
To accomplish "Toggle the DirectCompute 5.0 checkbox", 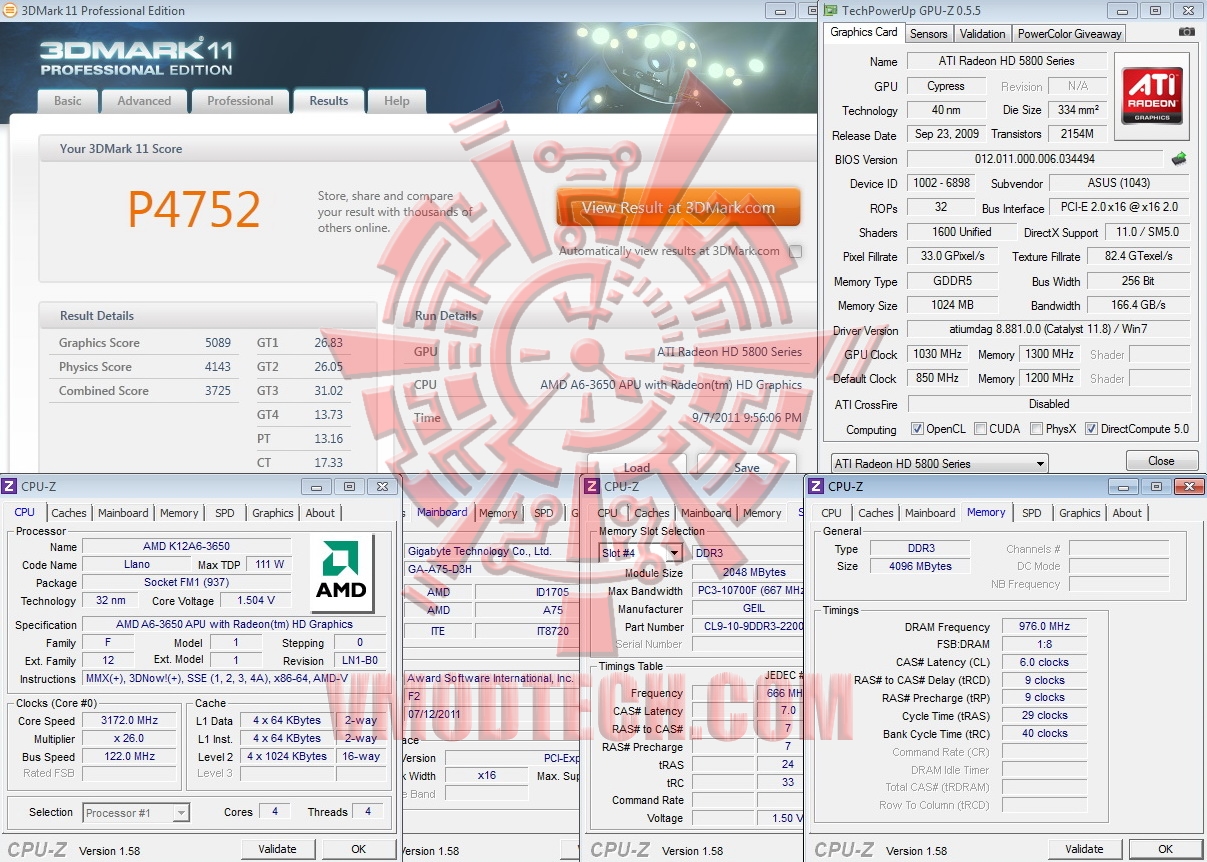I will pos(1091,429).
